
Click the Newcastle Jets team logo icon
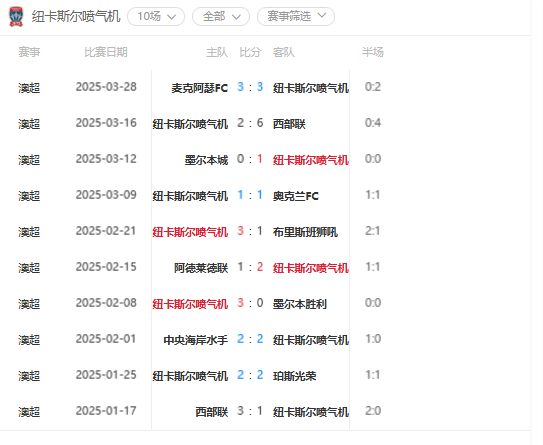[16, 17]
